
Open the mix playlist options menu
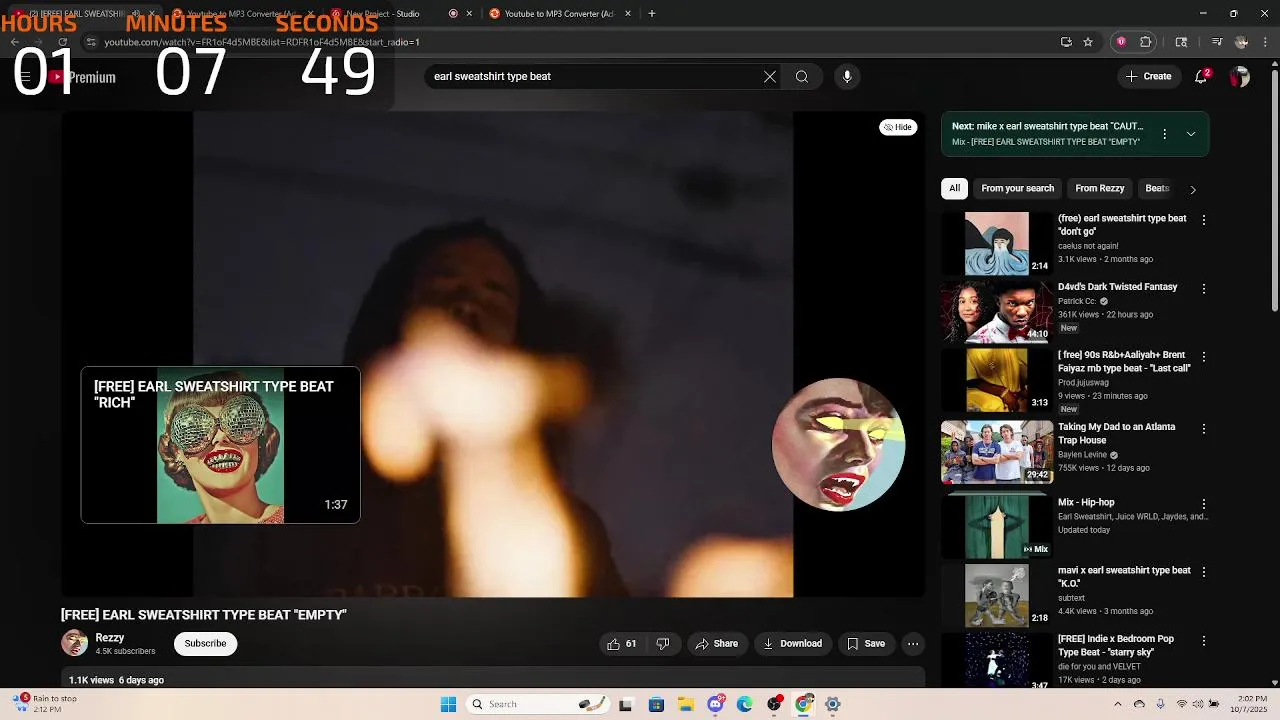pos(1164,134)
